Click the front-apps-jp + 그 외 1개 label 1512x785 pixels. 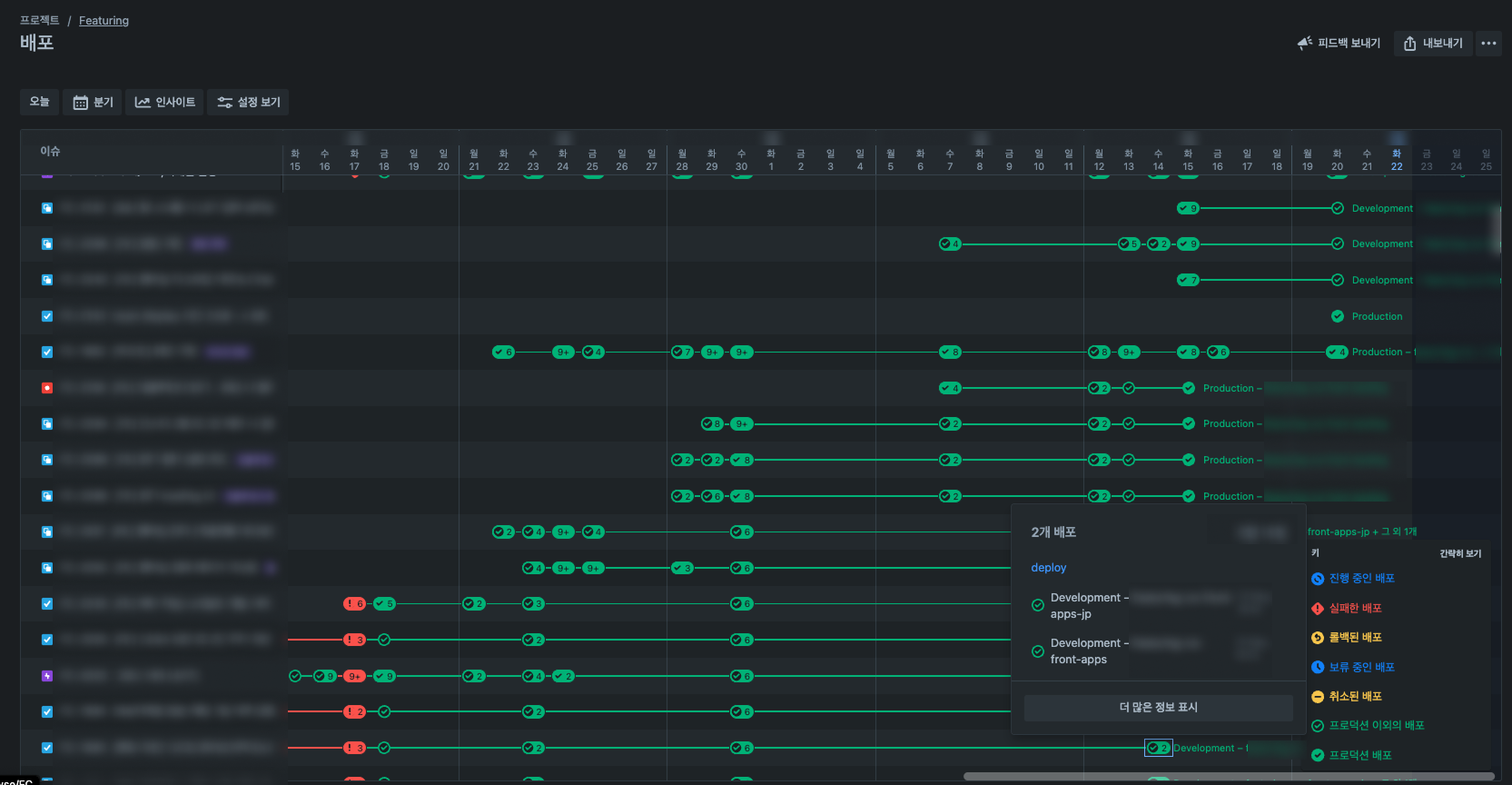click(1361, 532)
